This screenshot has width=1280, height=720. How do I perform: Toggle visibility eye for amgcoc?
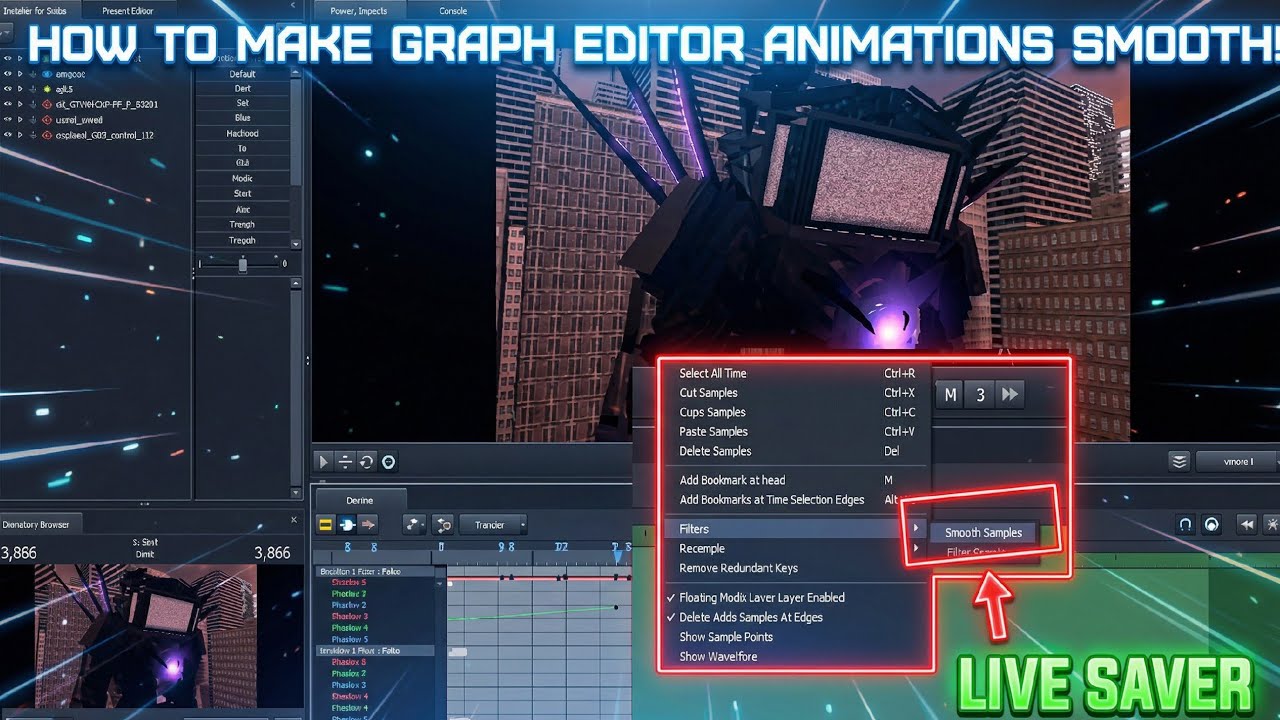[7, 74]
